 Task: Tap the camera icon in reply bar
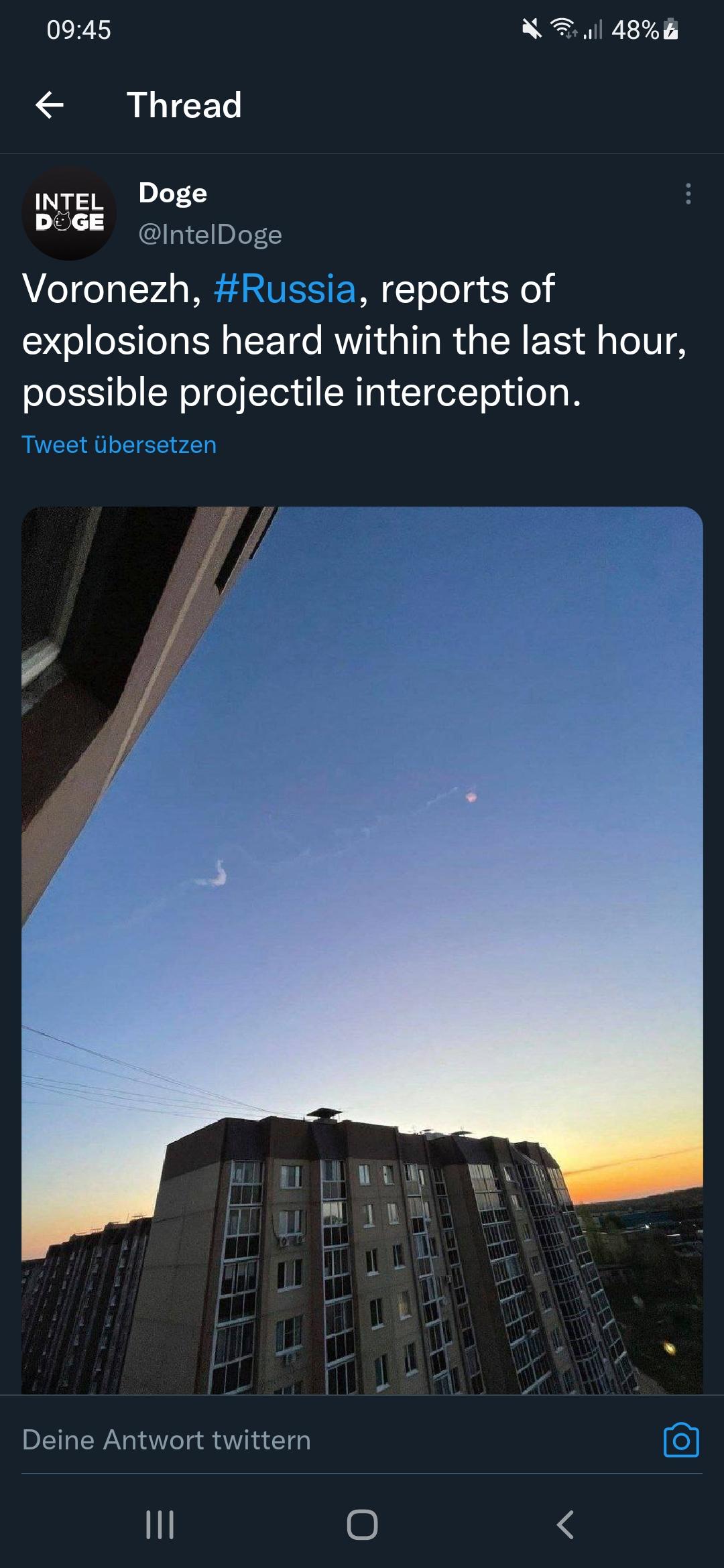681,1439
